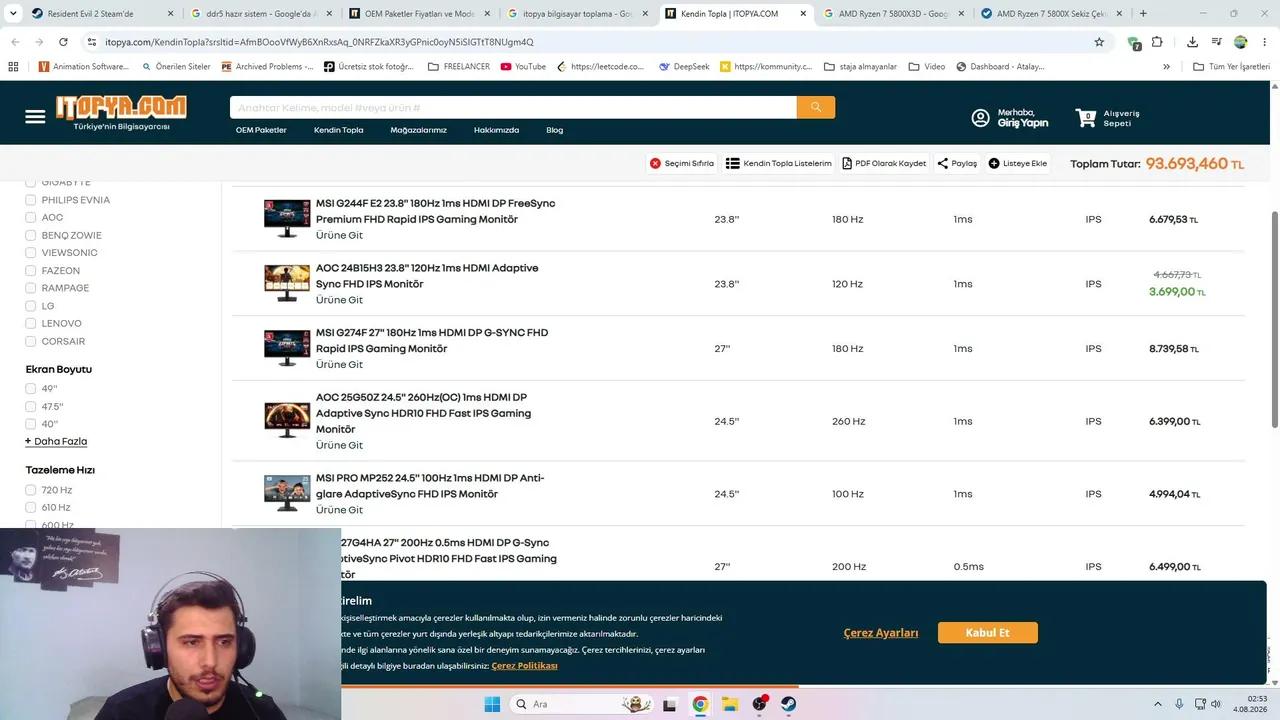1280x720 pixels.
Task: Check the BENQ ZOWIE brand filter
Action: click(31, 235)
